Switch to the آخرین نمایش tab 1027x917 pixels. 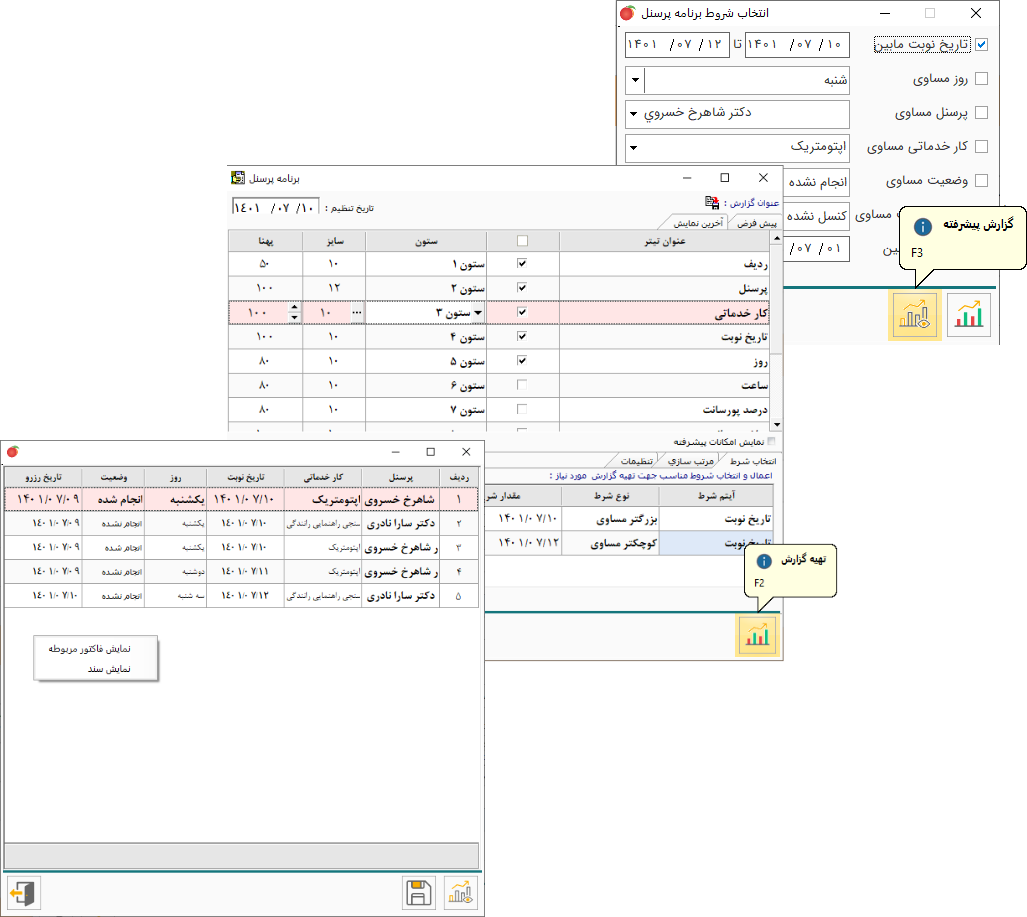(x=694, y=222)
